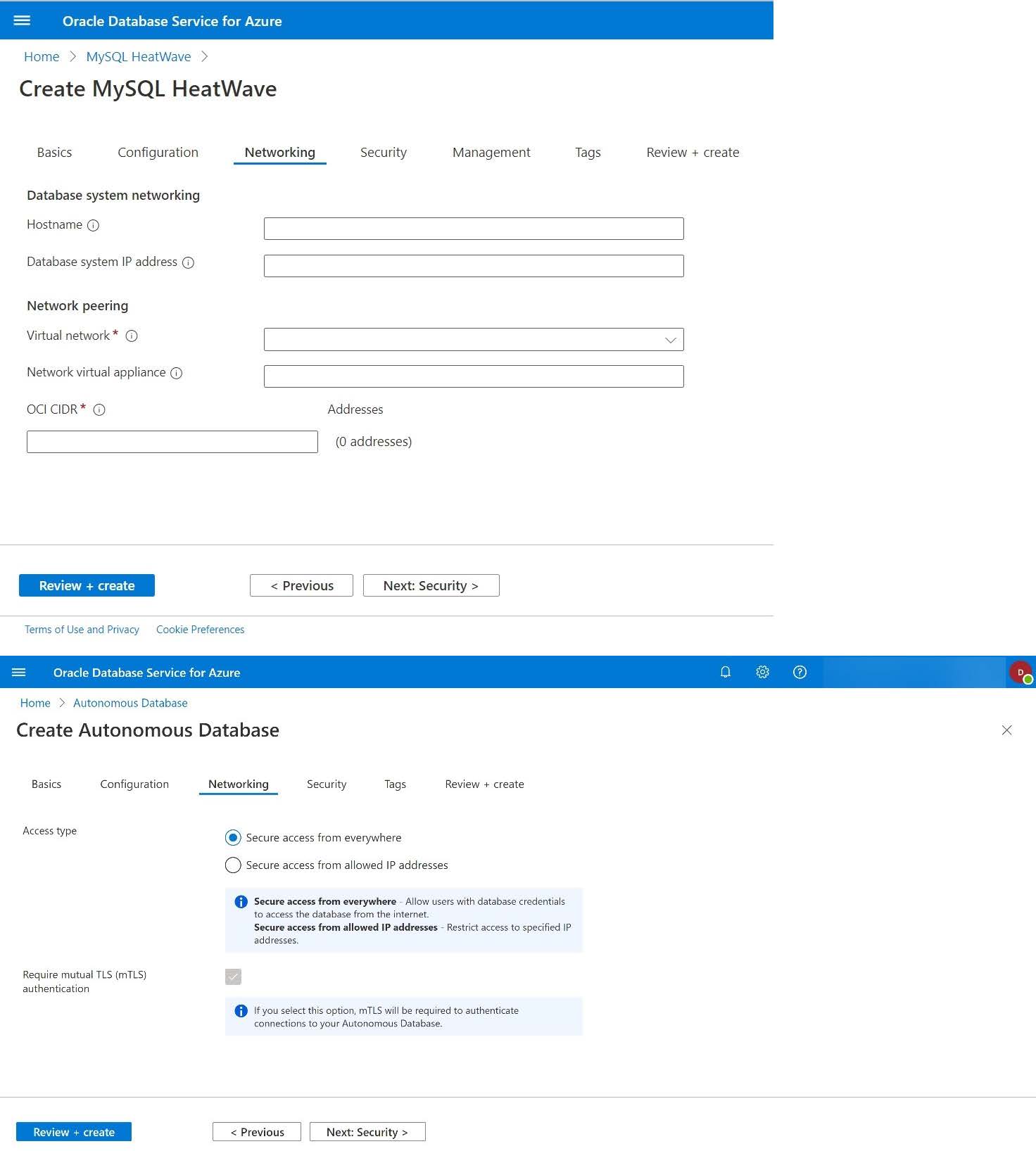Open Configuration tab in Create Autonomous Database
This screenshot has width=1036, height=1151.
point(134,784)
